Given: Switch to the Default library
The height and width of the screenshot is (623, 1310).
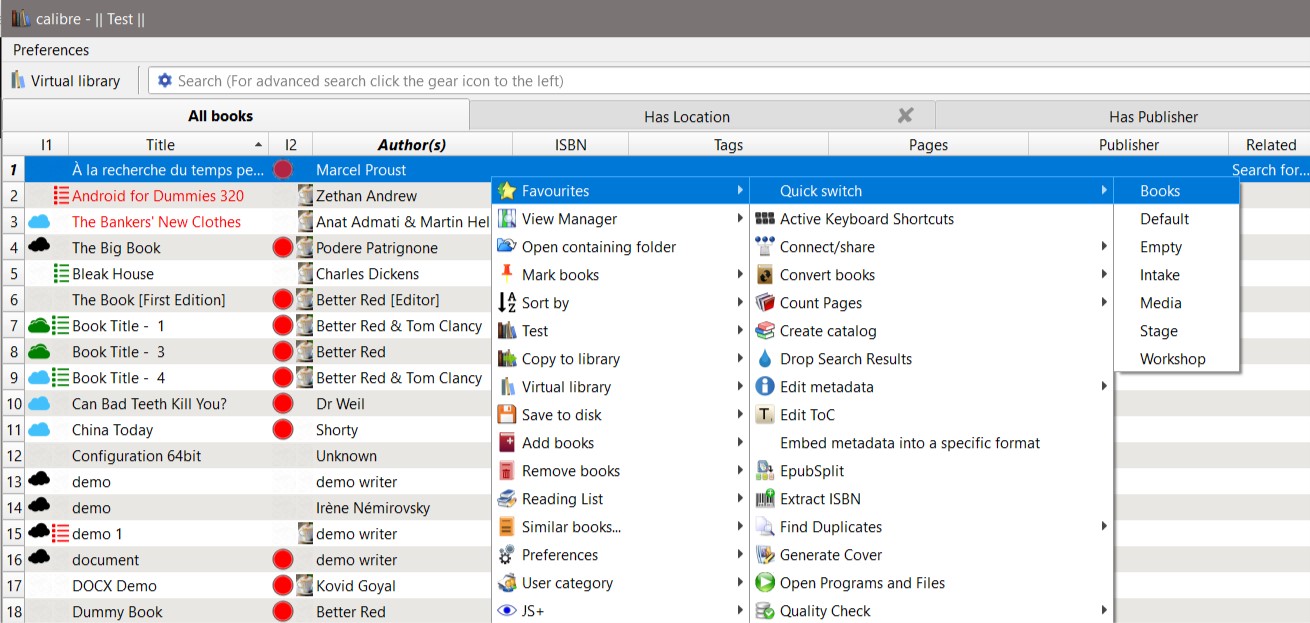Looking at the screenshot, I should [1176, 219].
